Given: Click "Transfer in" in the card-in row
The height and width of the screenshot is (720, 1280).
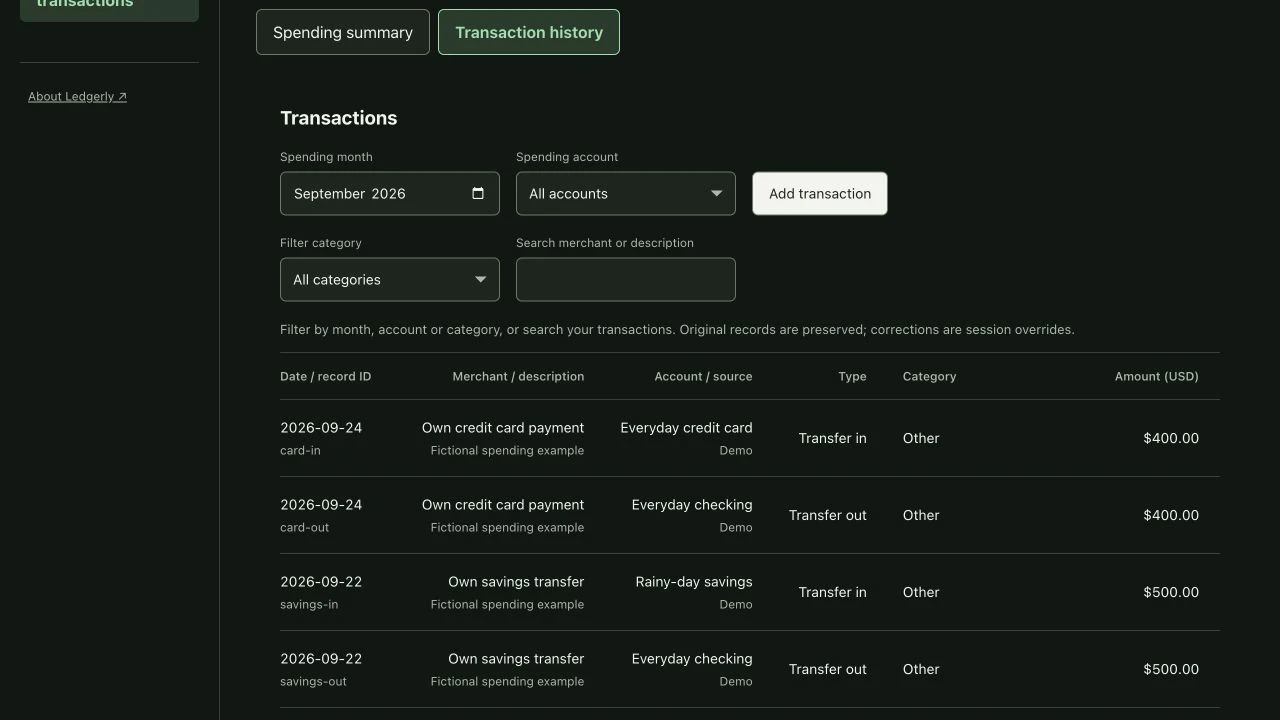Looking at the screenshot, I should point(832,438).
